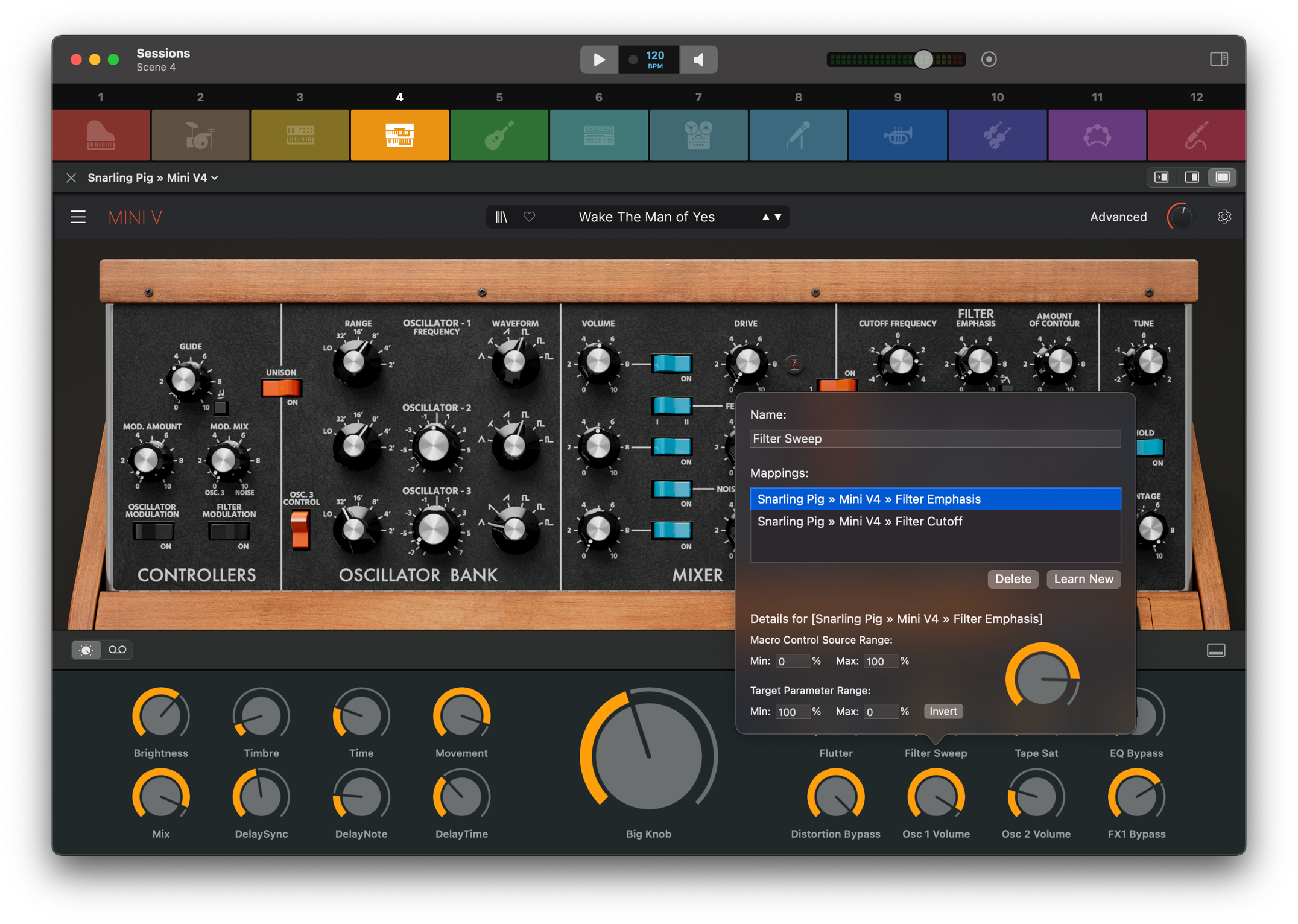
Task: Click the Advanced button
Action: tap(1118, 217)
